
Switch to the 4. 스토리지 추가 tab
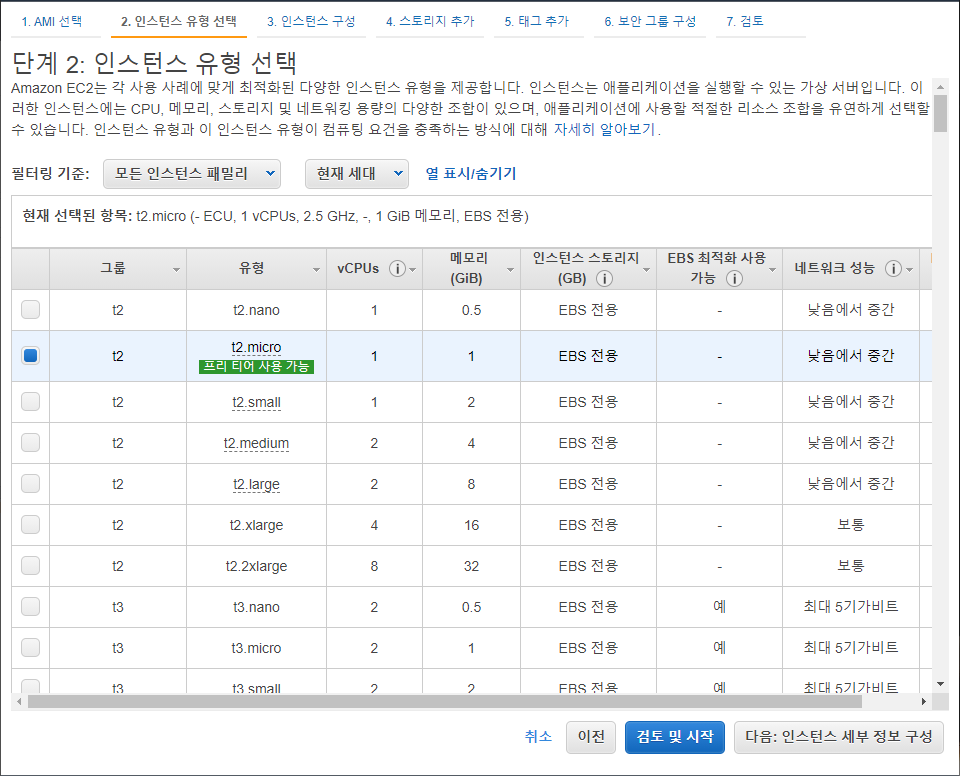[430, 21]
